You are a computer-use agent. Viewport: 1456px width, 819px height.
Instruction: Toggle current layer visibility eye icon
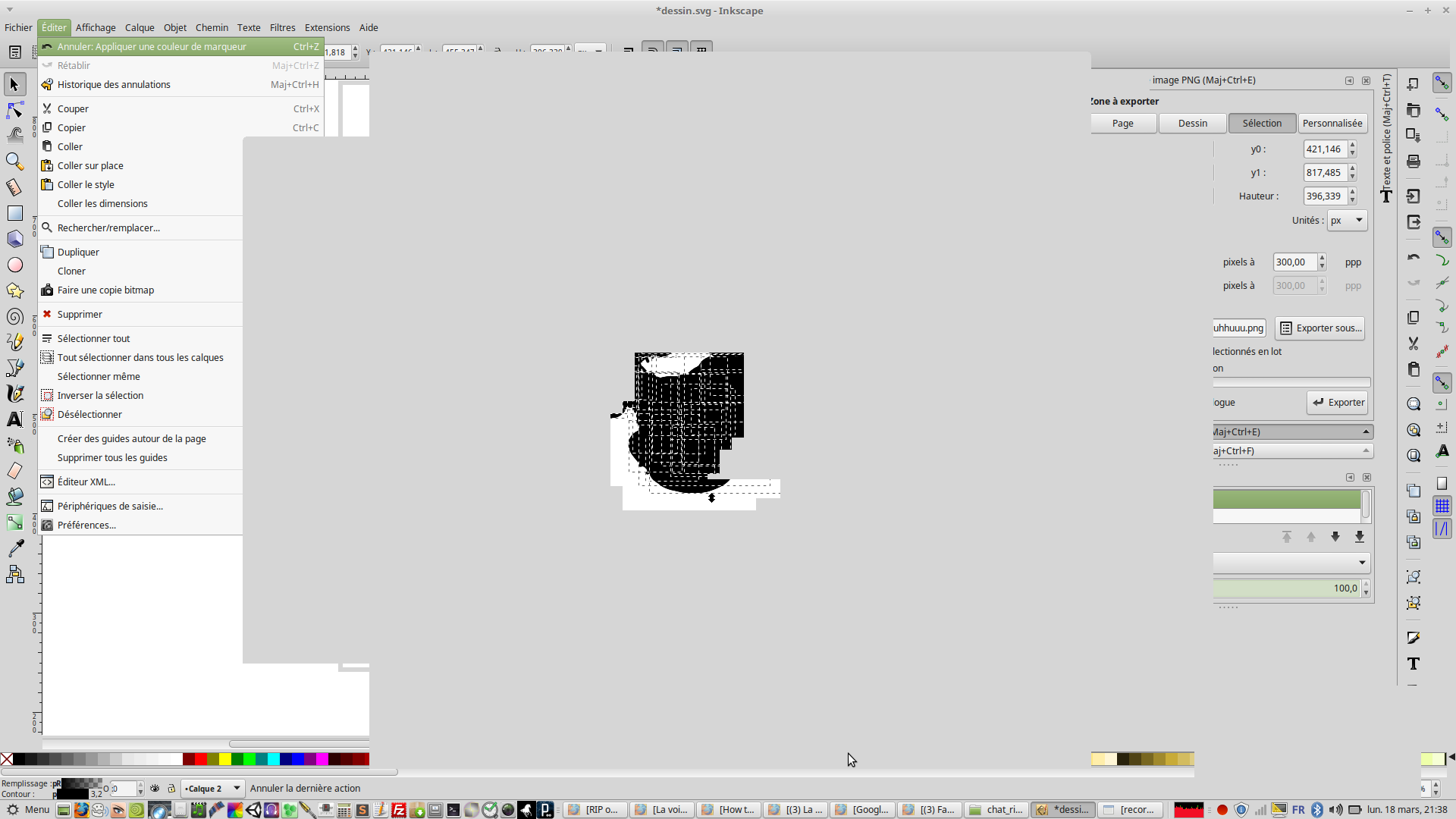tap(155, 789)
